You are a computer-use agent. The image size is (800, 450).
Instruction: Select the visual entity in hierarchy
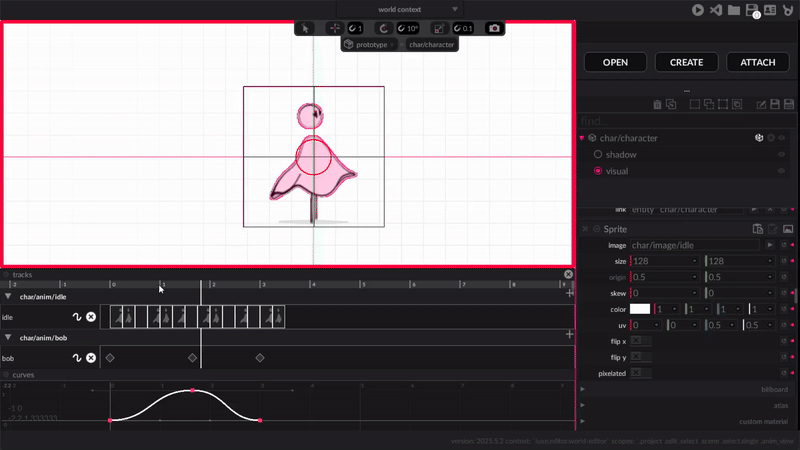pos(617,171)
